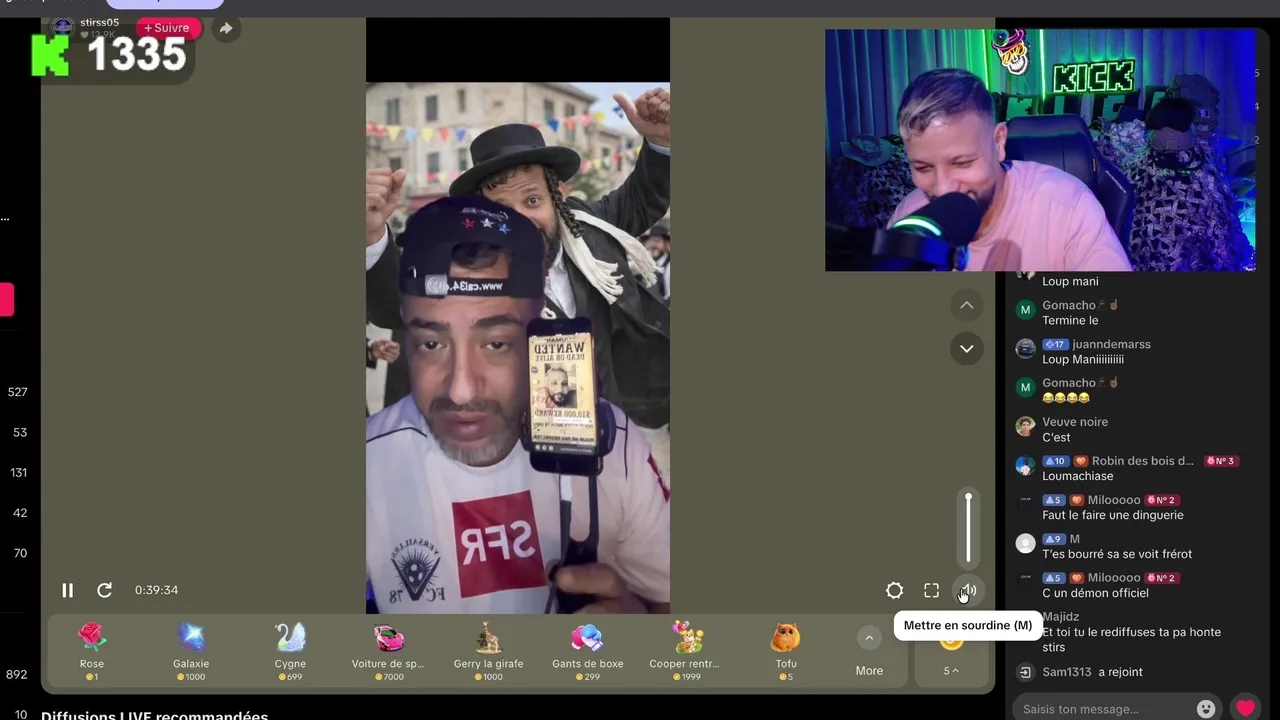Open Gomacho's avatar on Termine le
This screenshot has height=720, width=1280.
click(1025, 310)
